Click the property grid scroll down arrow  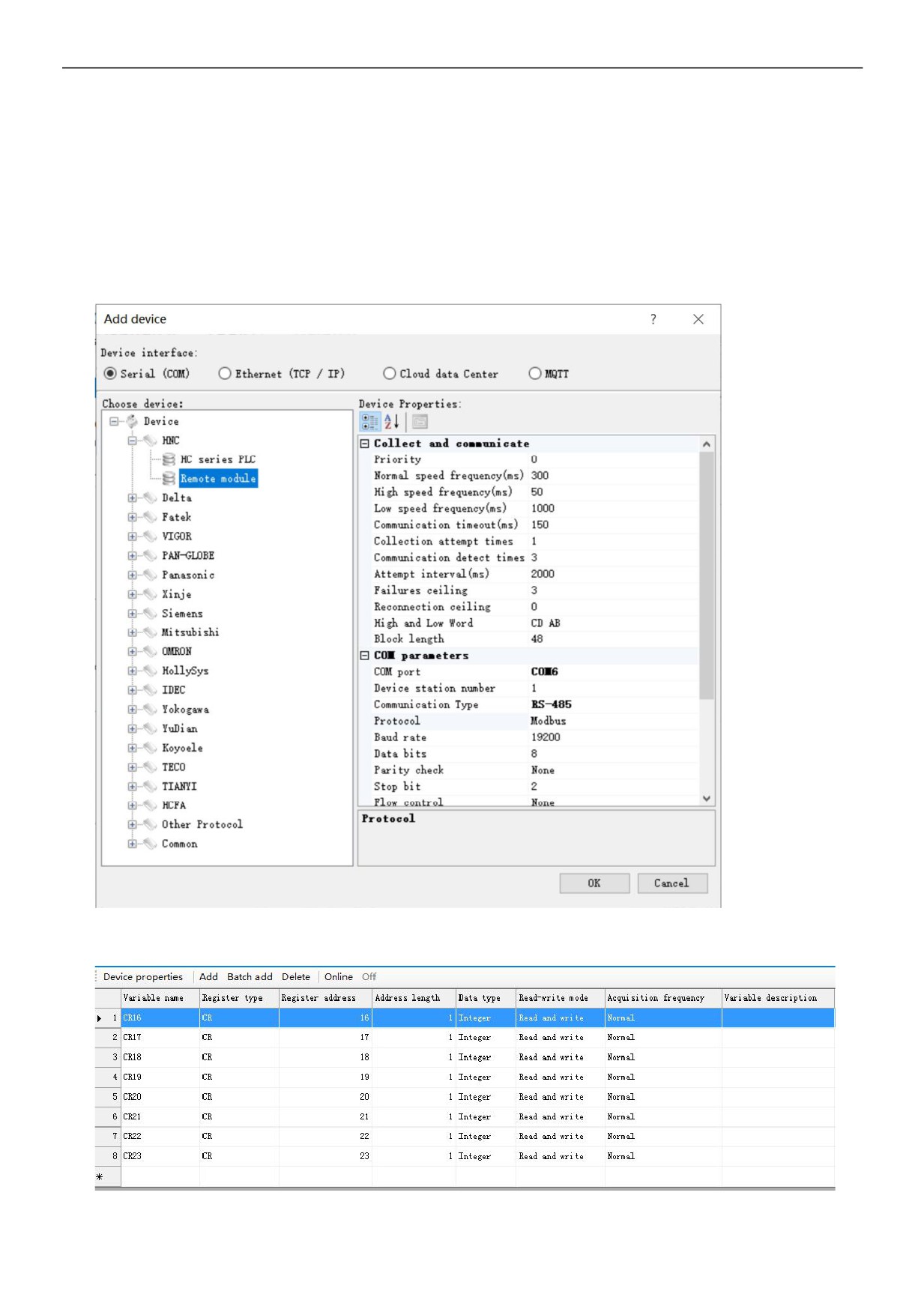click(707, 799)
